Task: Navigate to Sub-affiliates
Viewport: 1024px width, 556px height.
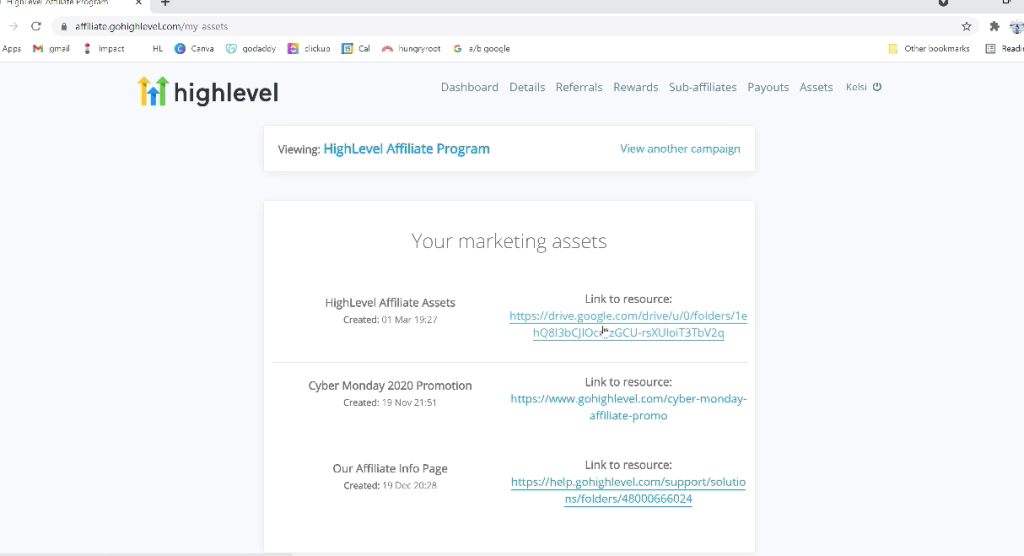Action: pyautogui.click(x=703, y=87)
